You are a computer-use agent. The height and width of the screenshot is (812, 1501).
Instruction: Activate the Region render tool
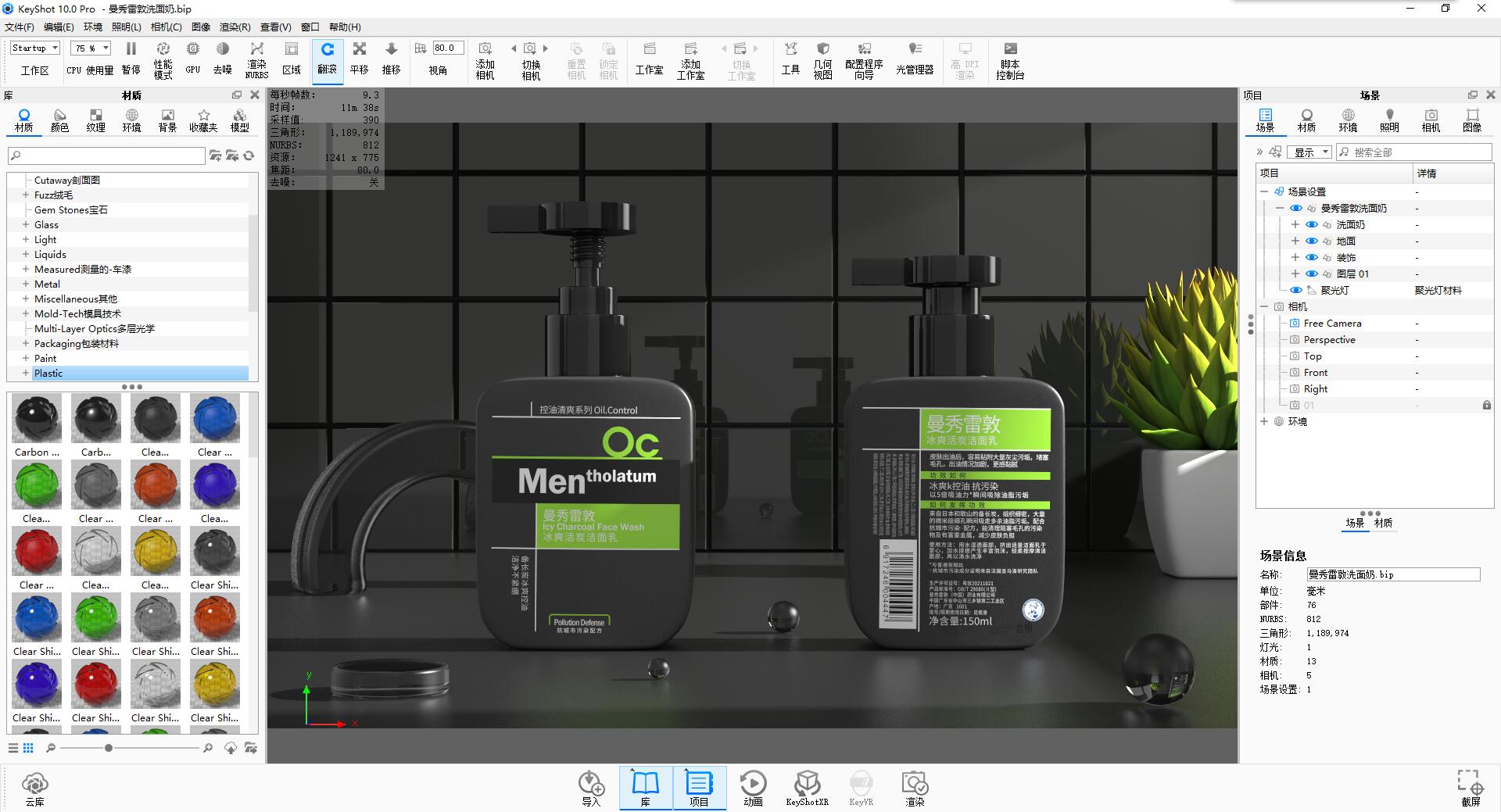tap(292, 59)
